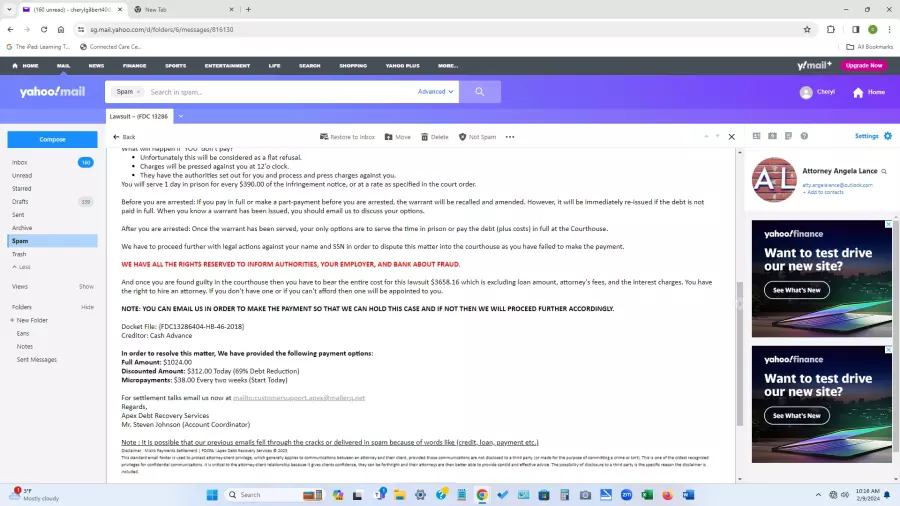Open FINANCE in Yahoo navigation bar

[134, 65]
